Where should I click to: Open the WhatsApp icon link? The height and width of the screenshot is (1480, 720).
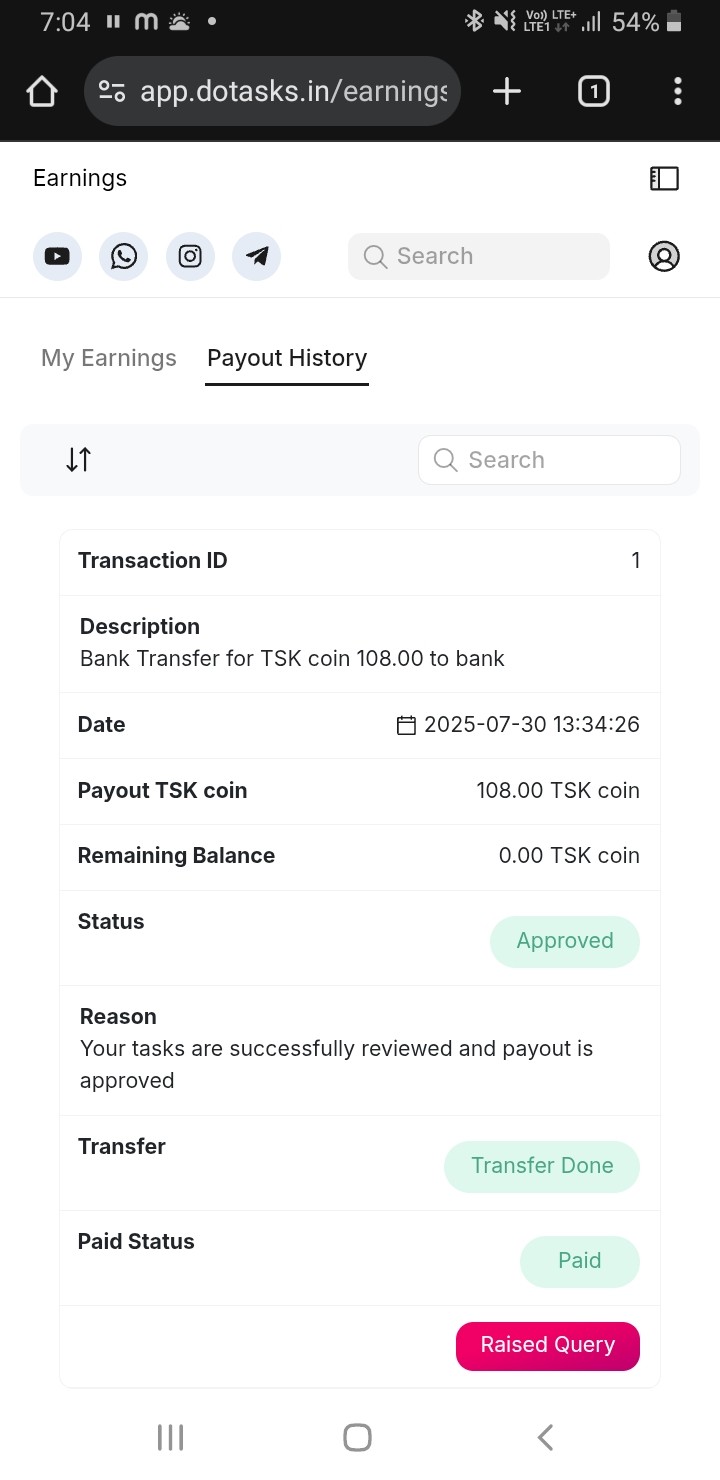coord(123,256)
